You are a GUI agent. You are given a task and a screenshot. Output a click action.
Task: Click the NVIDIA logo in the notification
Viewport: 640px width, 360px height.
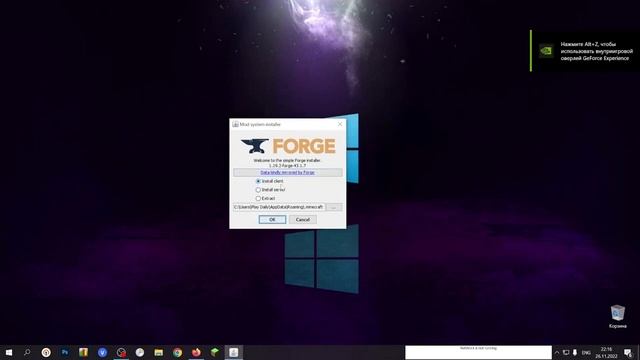[x=546, y=51]
